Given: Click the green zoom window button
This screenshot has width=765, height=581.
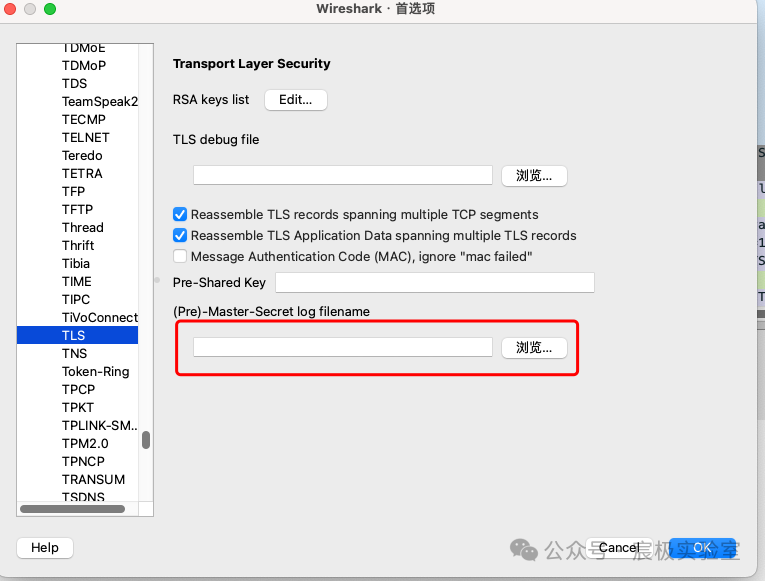Looking at the screenshot, I should [x=50, y=9].
